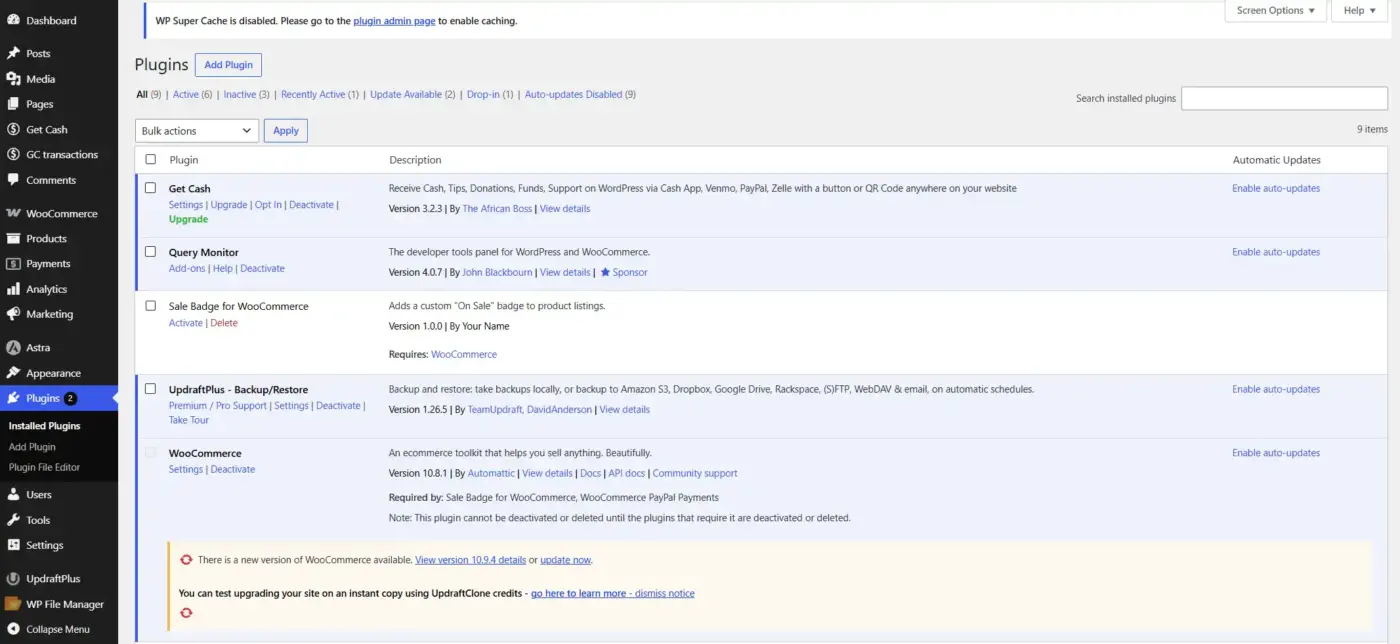Click the Products box icon

point(13,238)
